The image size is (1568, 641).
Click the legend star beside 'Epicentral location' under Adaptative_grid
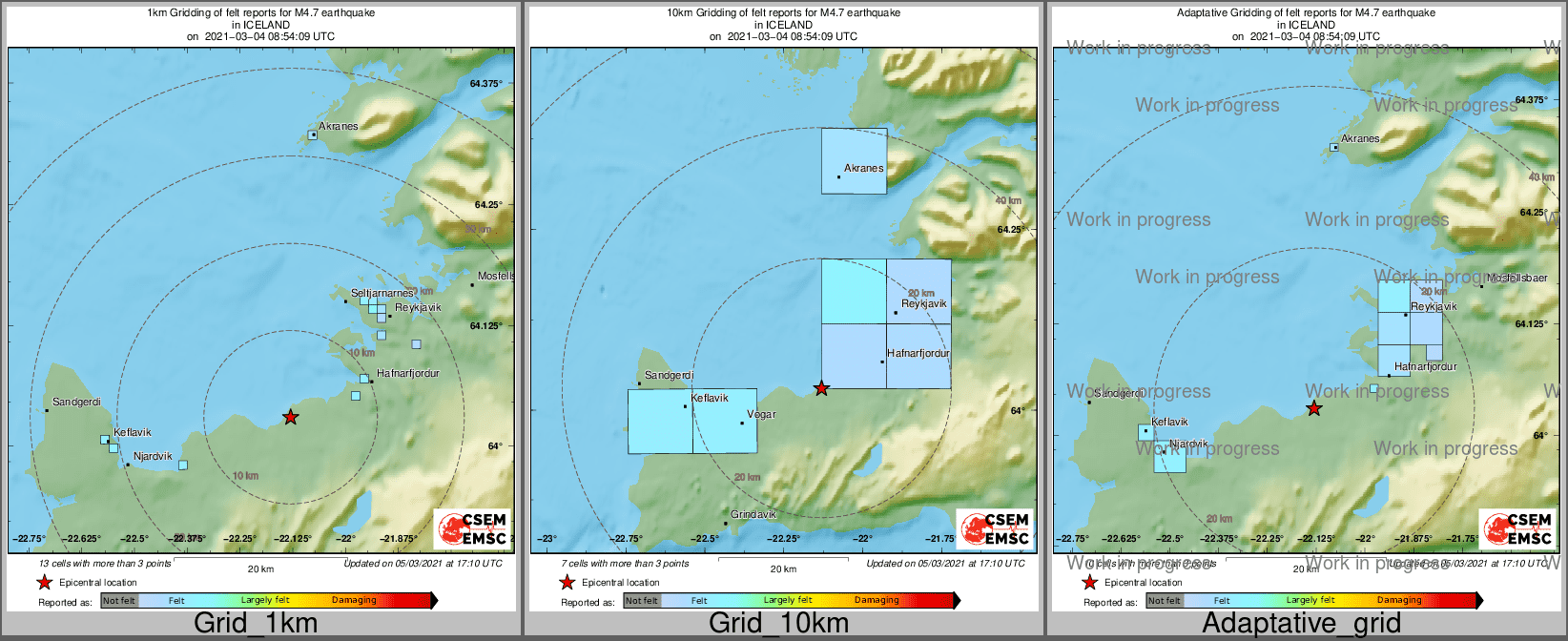tap(1089, 582)
